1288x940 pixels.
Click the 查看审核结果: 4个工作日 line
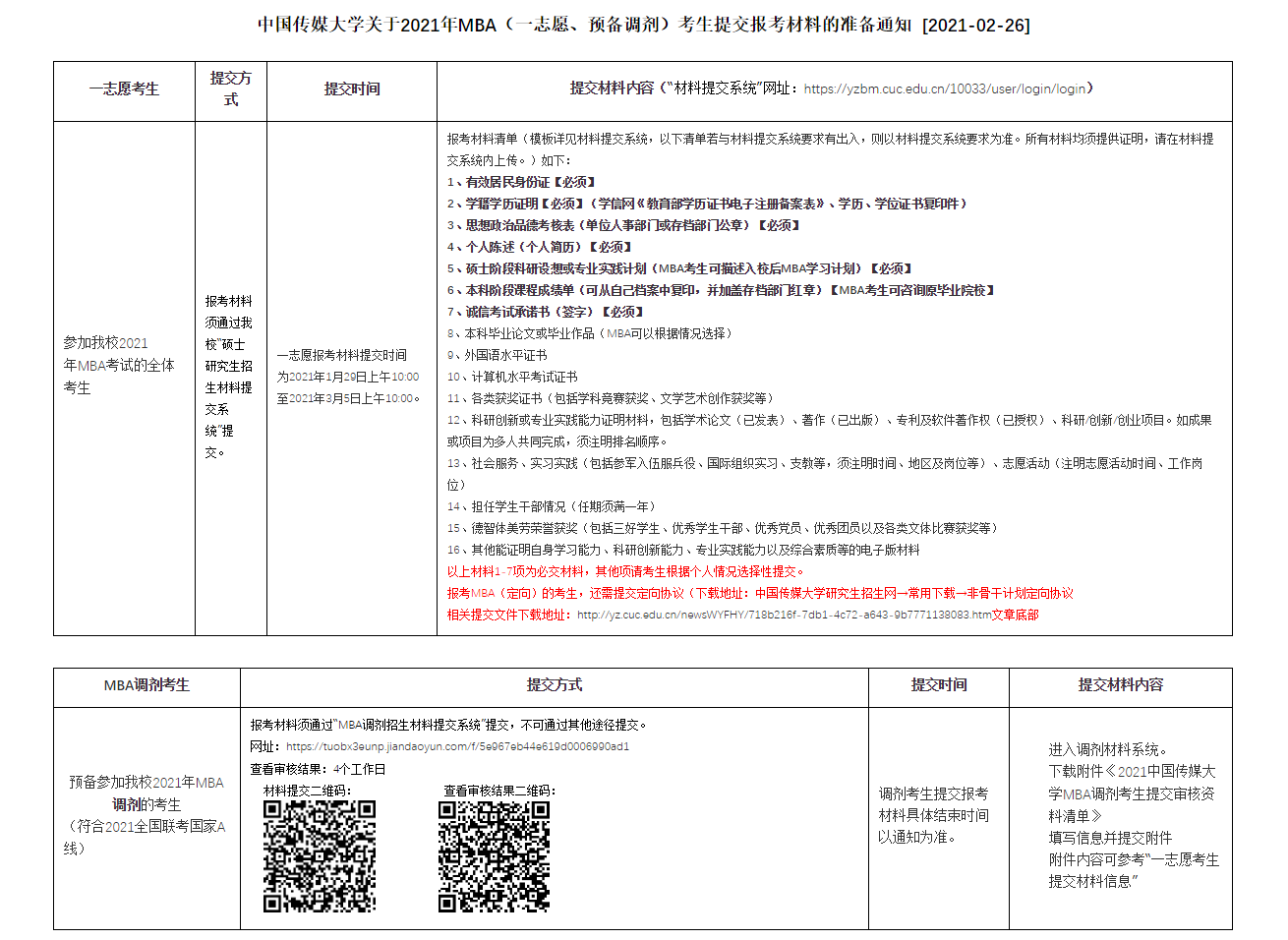[318, 769]
